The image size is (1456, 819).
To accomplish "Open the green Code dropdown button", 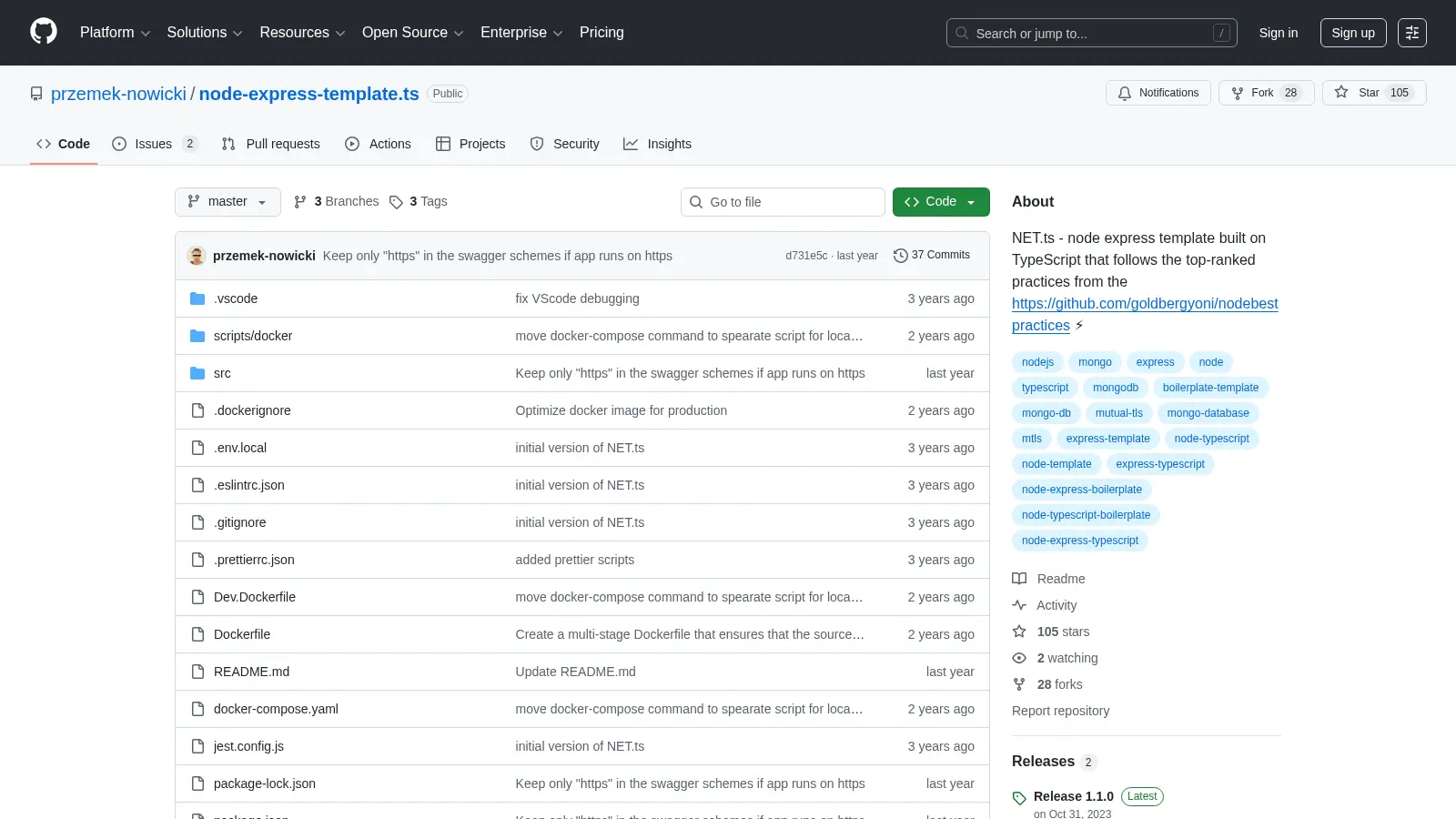I will tap(941, 202).
